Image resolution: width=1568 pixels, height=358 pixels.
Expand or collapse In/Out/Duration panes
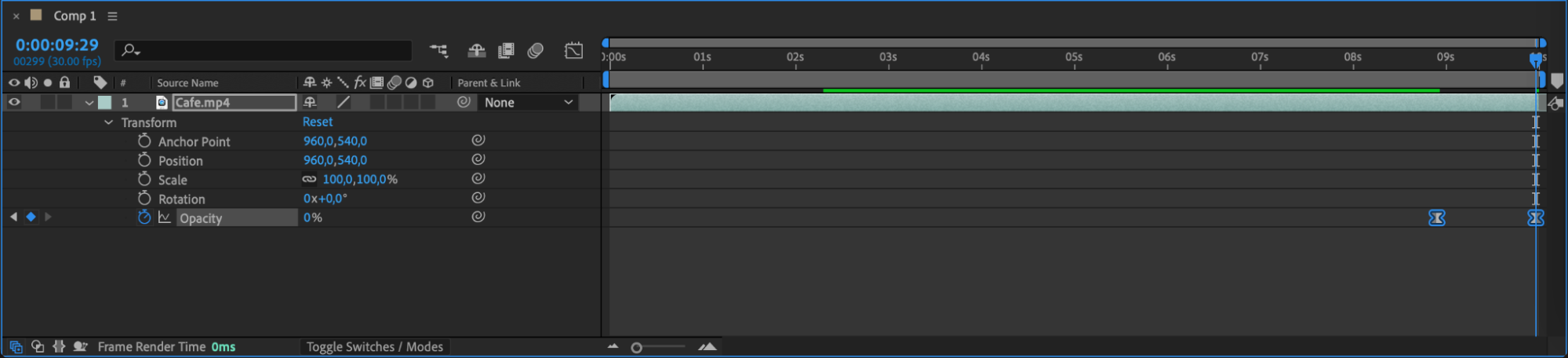pos(59,346)
